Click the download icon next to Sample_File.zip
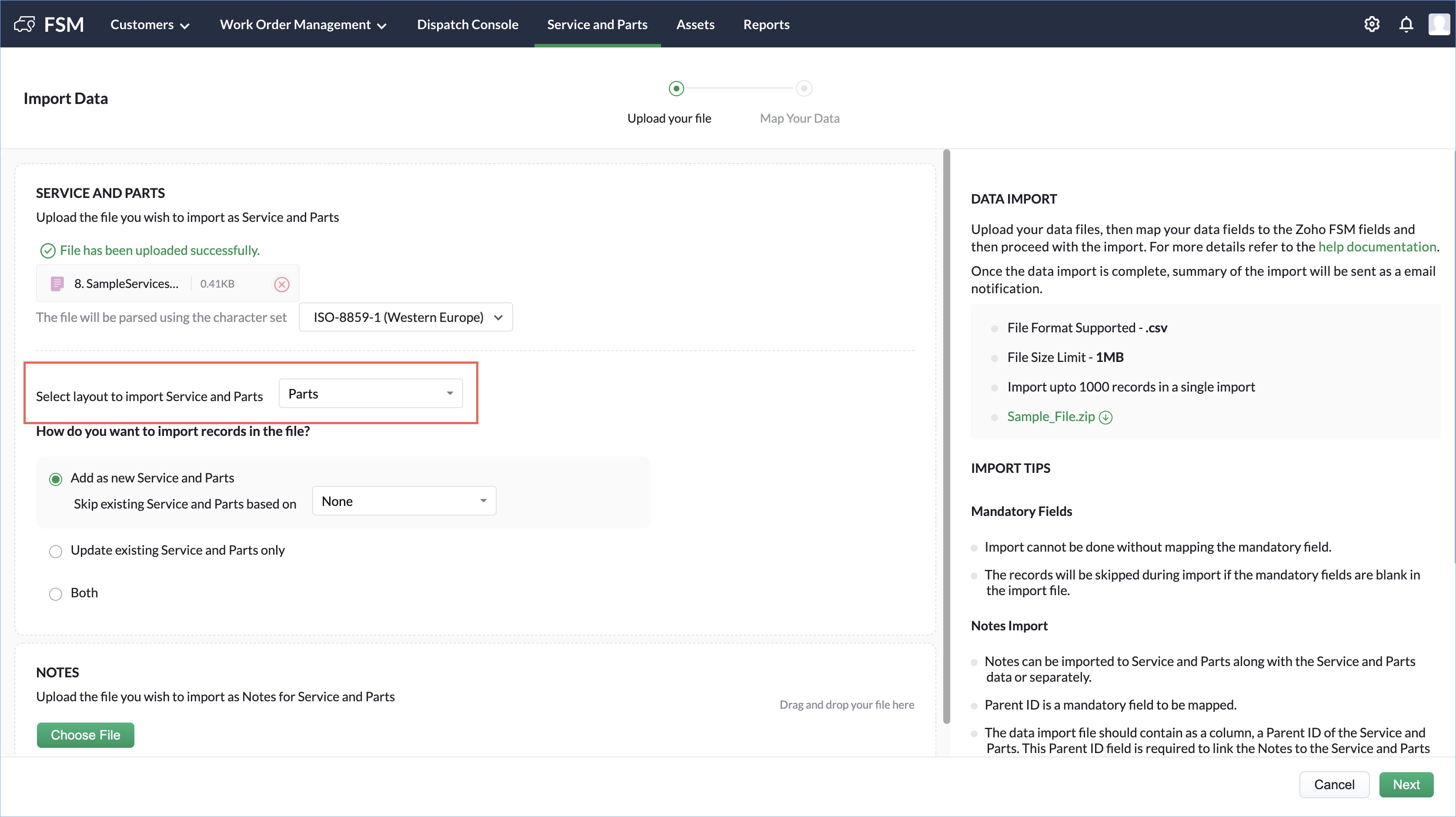This screenshot has height=817, width=1456. 1105,417
